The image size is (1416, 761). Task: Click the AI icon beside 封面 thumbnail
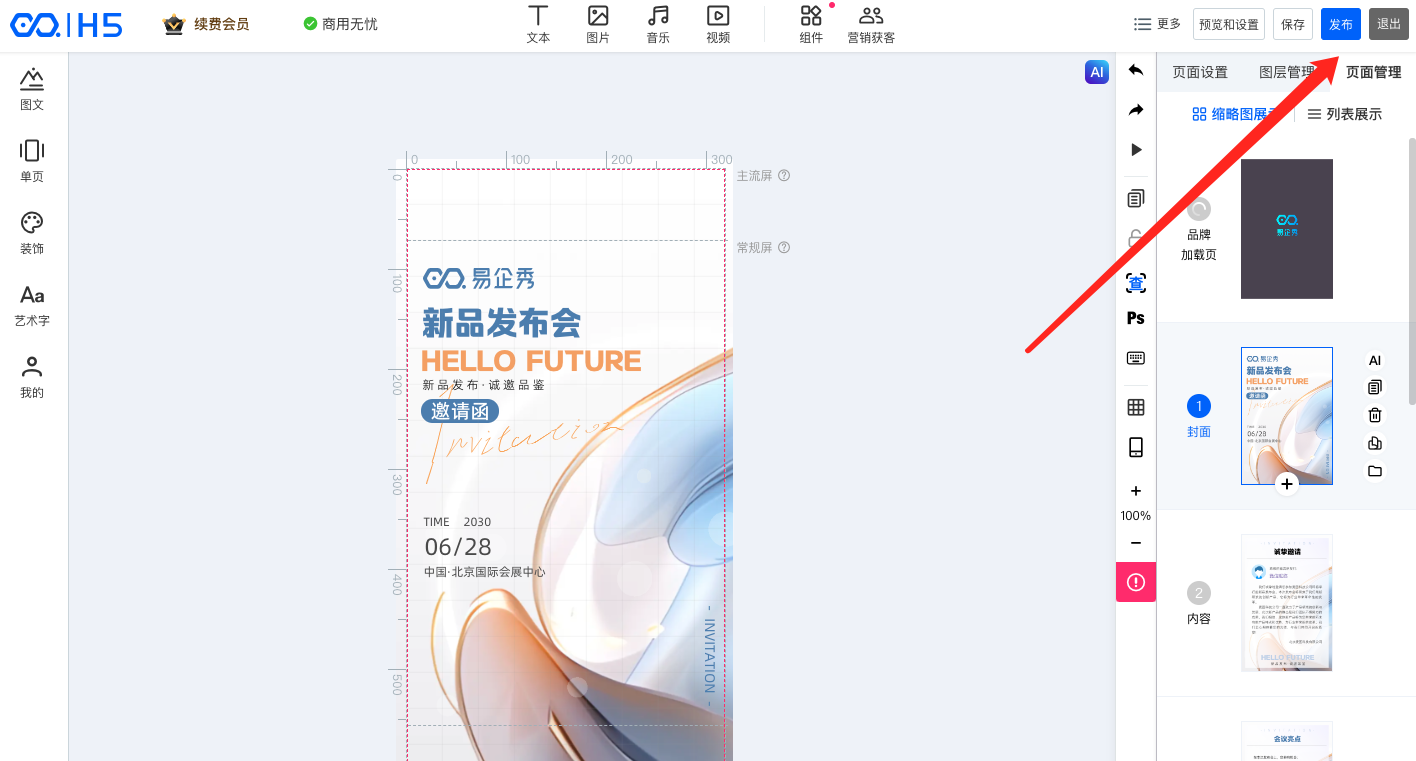(x=1375, y=360)
